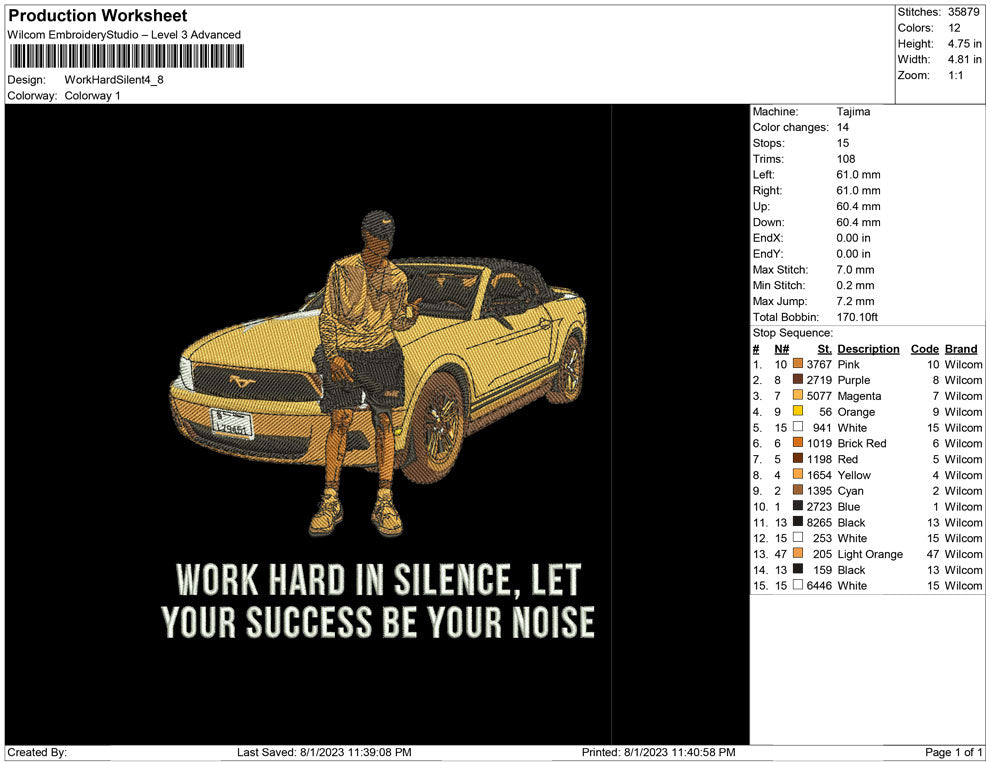This screenshot has height=762, width=990.
Task: Click the Height value 4.75 in
Action: click(x=964, y=44)
